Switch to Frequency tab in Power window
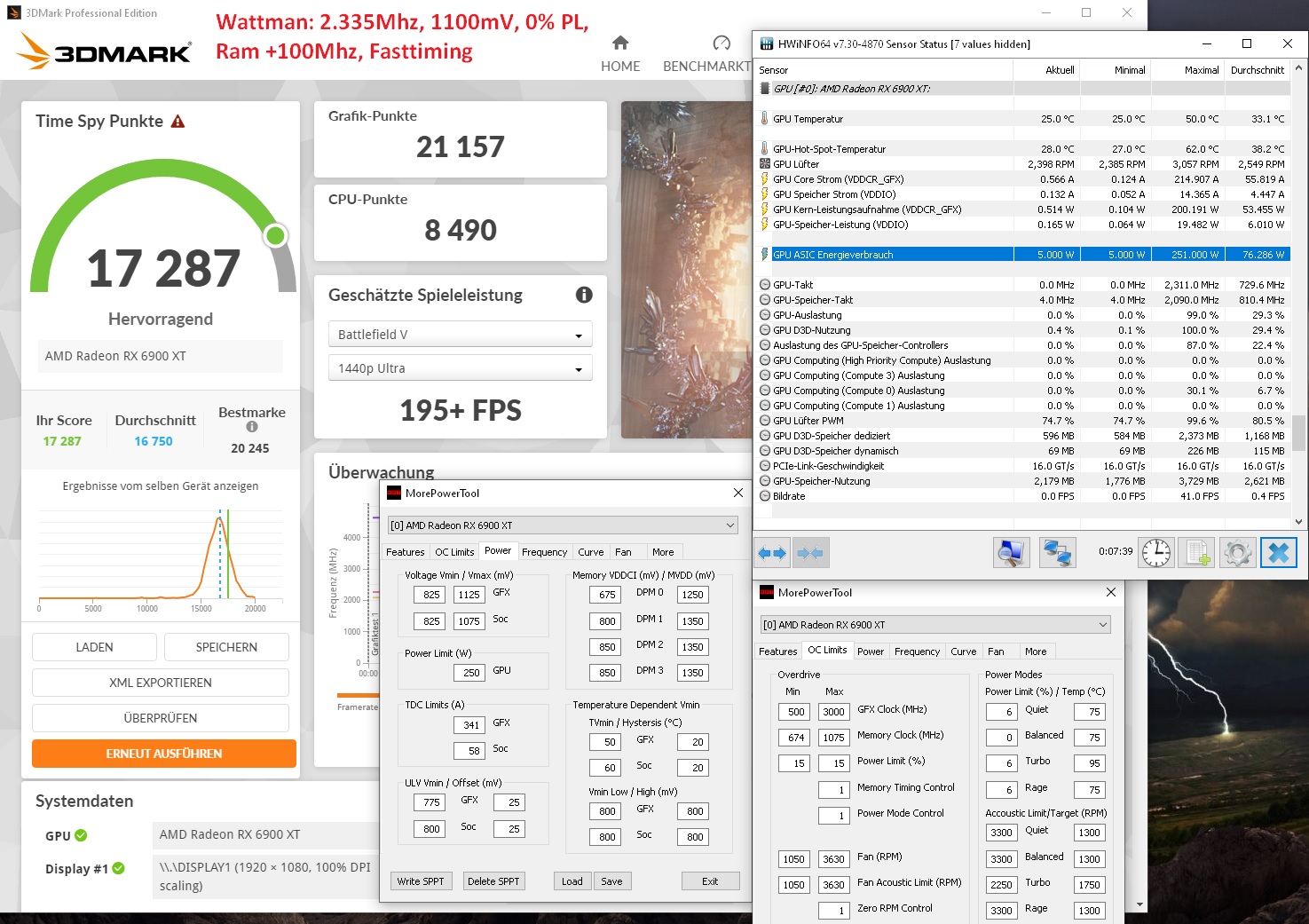Screen dimensions: 1309x924 (545, 552)
